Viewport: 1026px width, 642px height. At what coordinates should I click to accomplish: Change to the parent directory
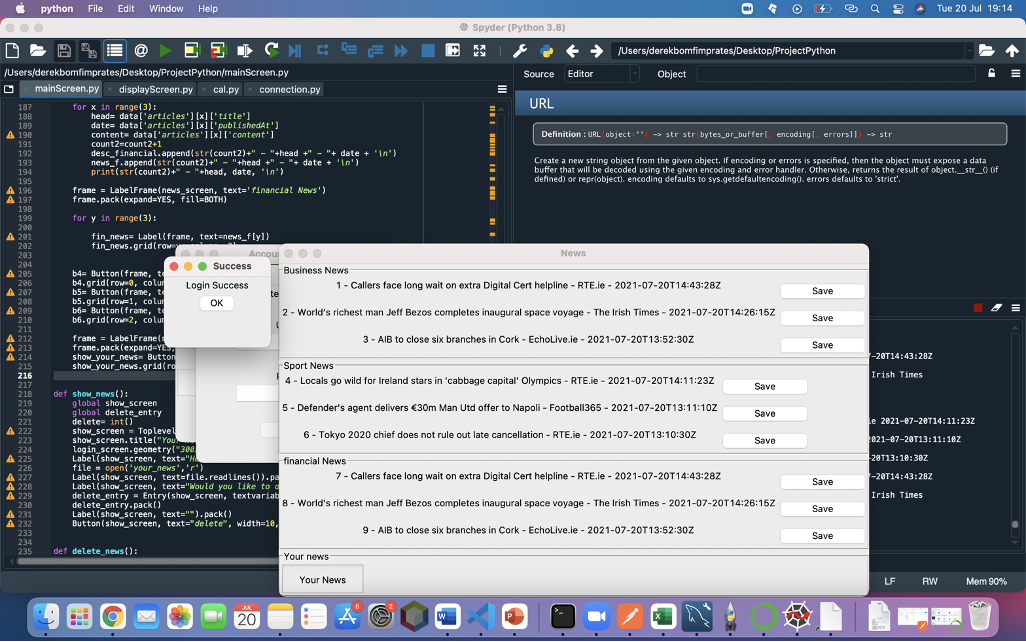click(x=1012, y=50)
